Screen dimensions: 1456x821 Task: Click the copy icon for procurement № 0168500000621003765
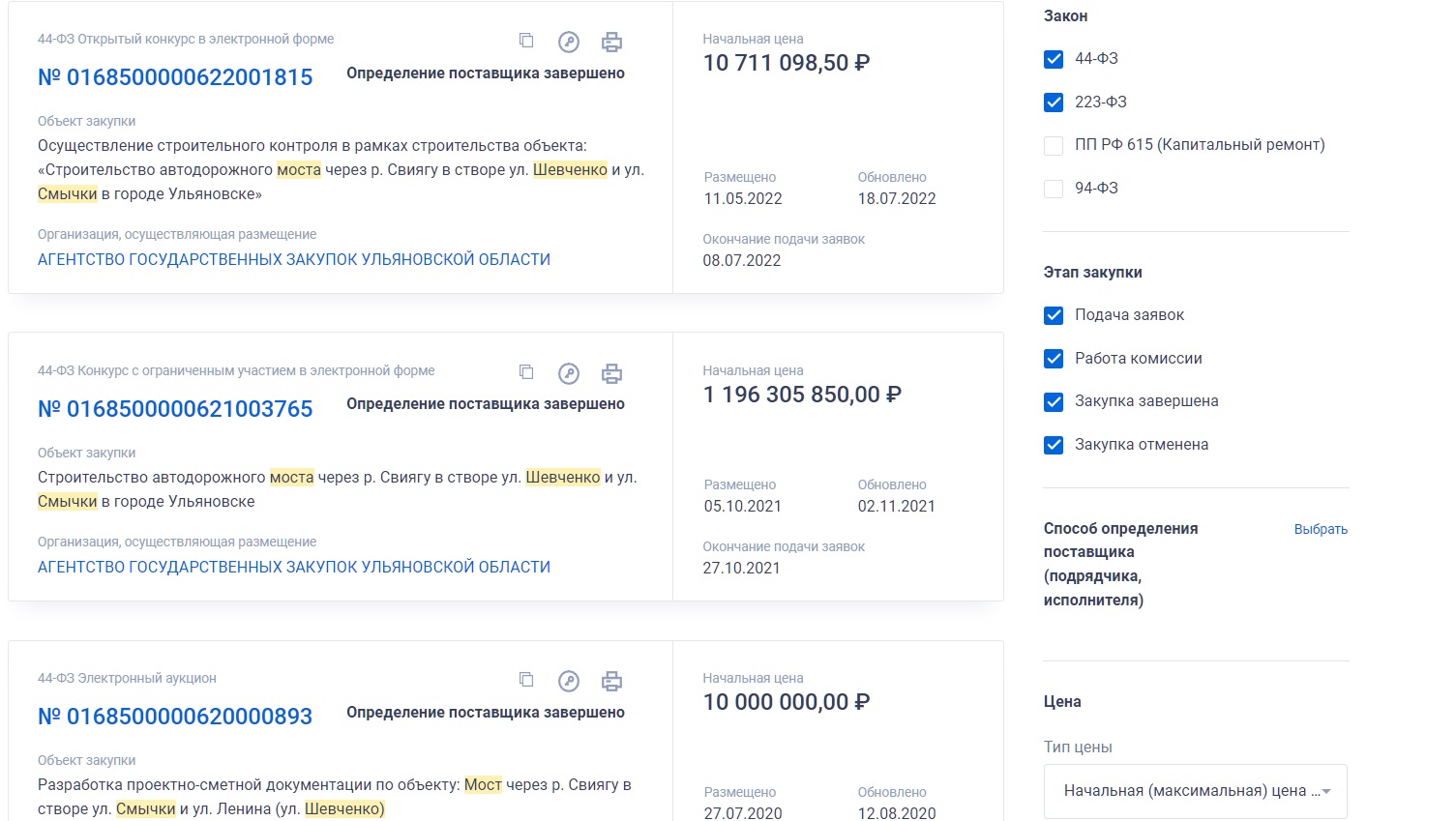526,372
